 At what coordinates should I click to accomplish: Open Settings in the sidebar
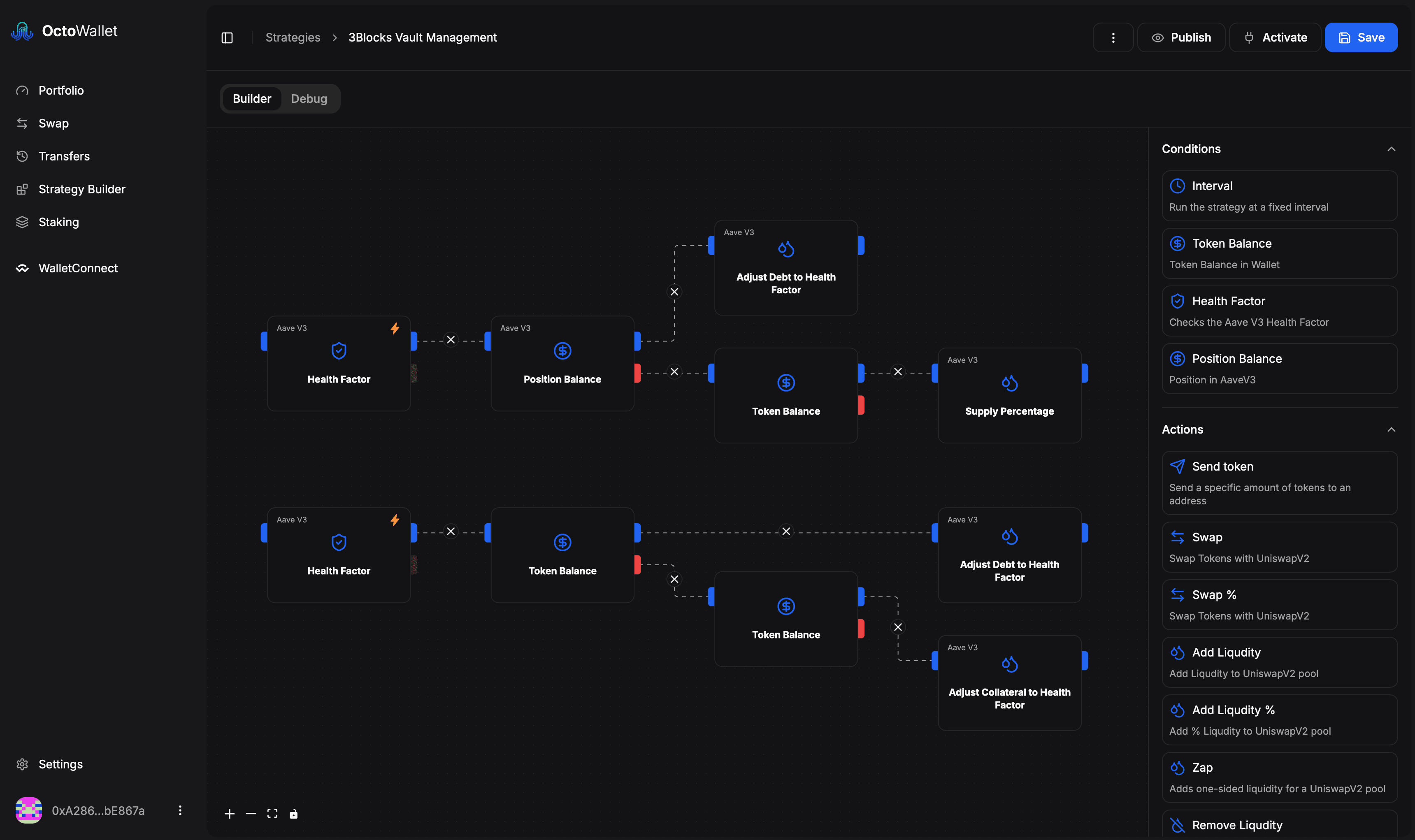(60, 764)
